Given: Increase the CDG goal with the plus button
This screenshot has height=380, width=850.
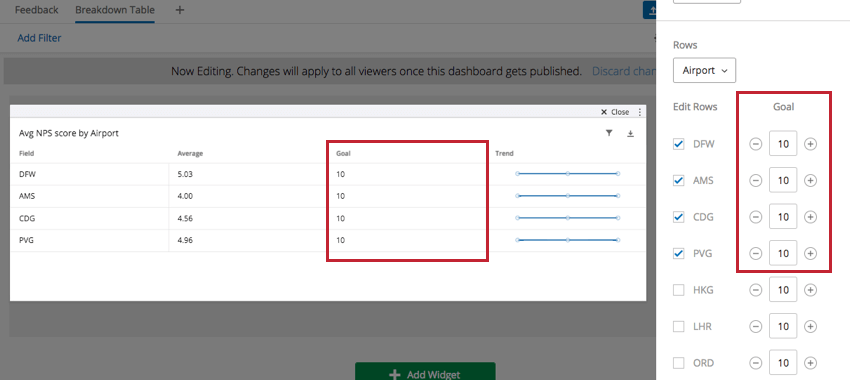Looking at the screenshot, I should pyautogui.click(x=810, y=217).
